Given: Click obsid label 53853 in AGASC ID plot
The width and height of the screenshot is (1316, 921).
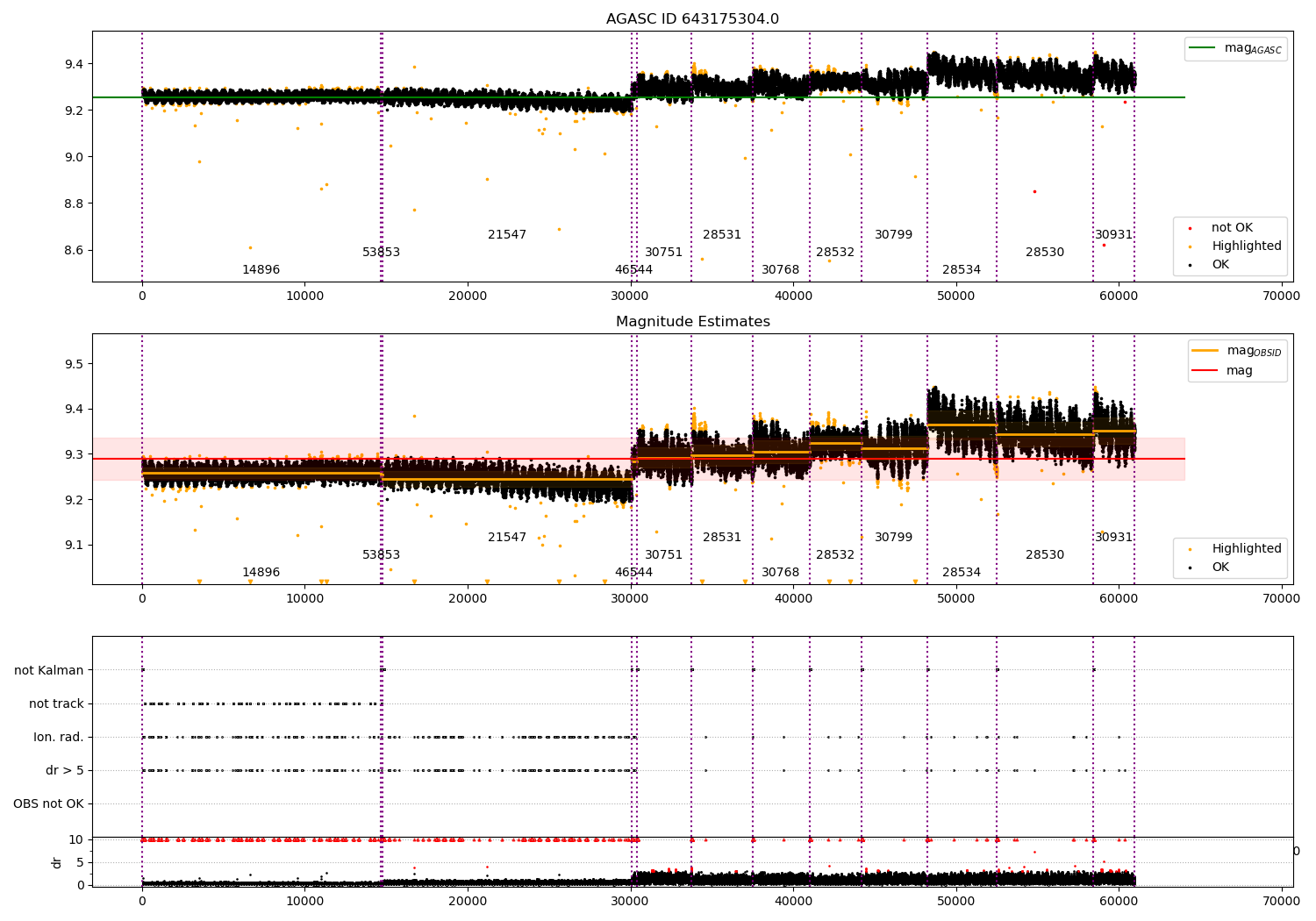Looking at the screenshot, I should click(381, 252).
